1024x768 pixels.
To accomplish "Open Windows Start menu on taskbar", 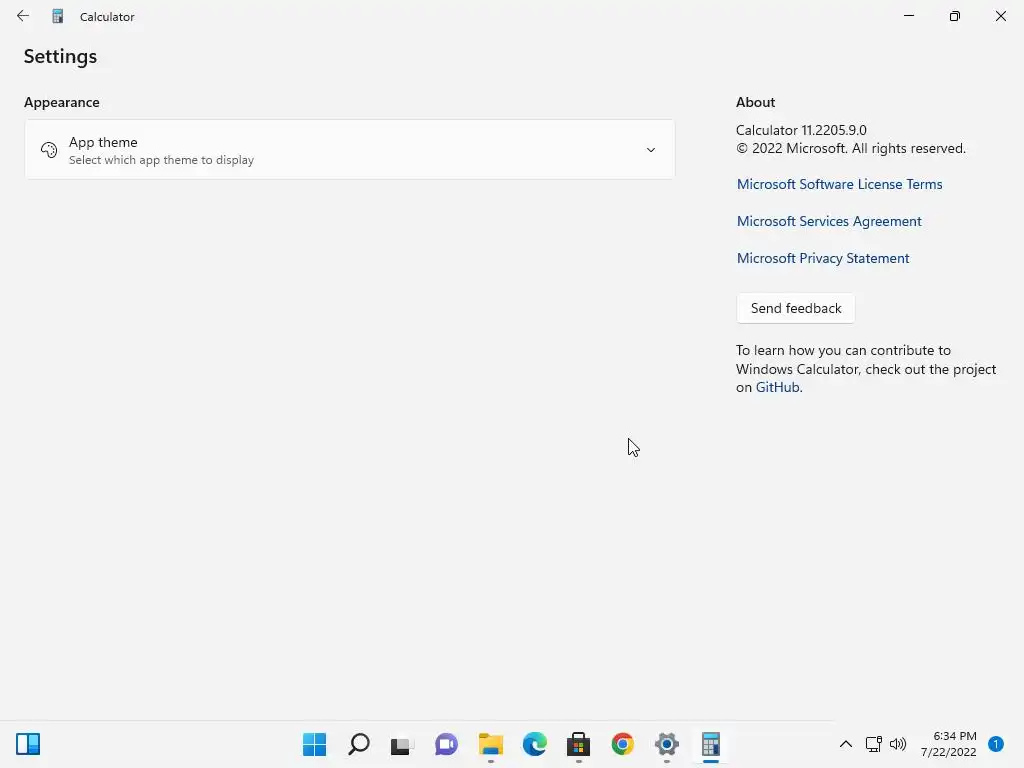I will click(315, 744).
